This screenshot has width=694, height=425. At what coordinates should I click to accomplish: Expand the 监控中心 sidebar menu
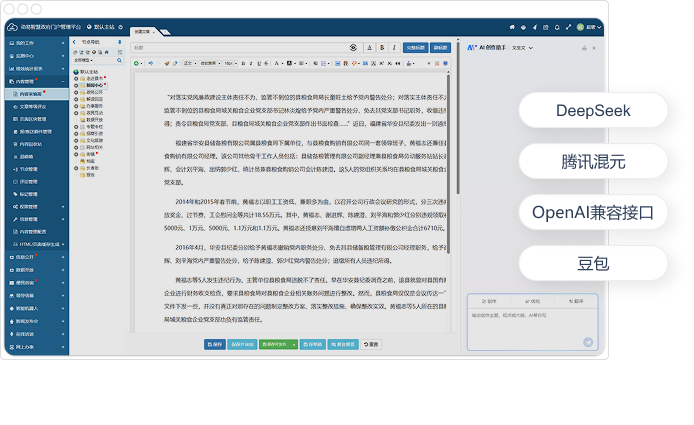(x=35, y=56)
